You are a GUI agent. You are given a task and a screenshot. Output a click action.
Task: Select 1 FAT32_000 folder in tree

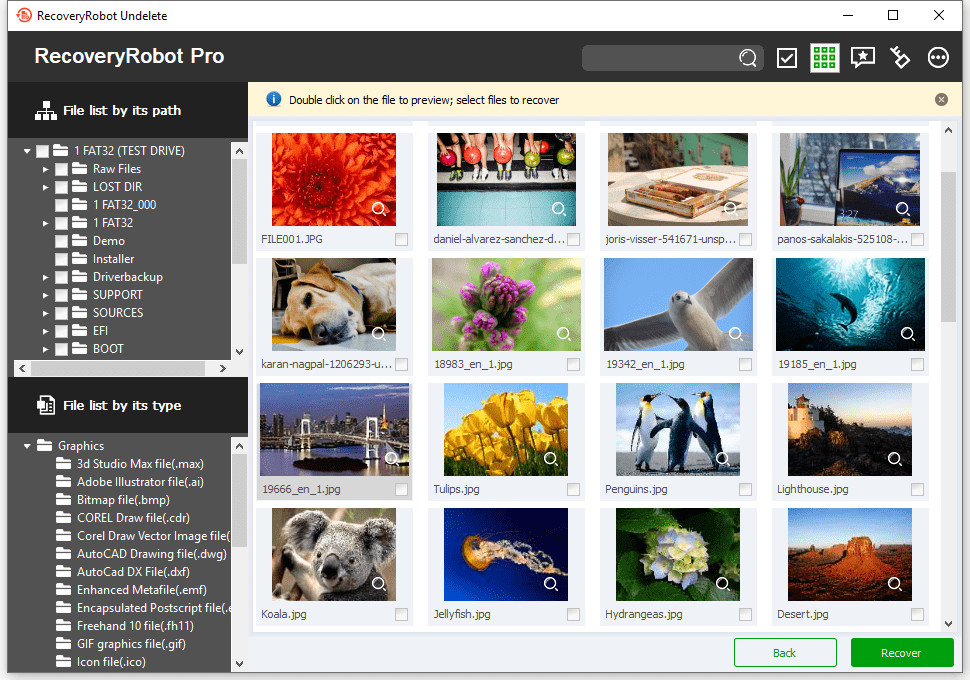124,205
